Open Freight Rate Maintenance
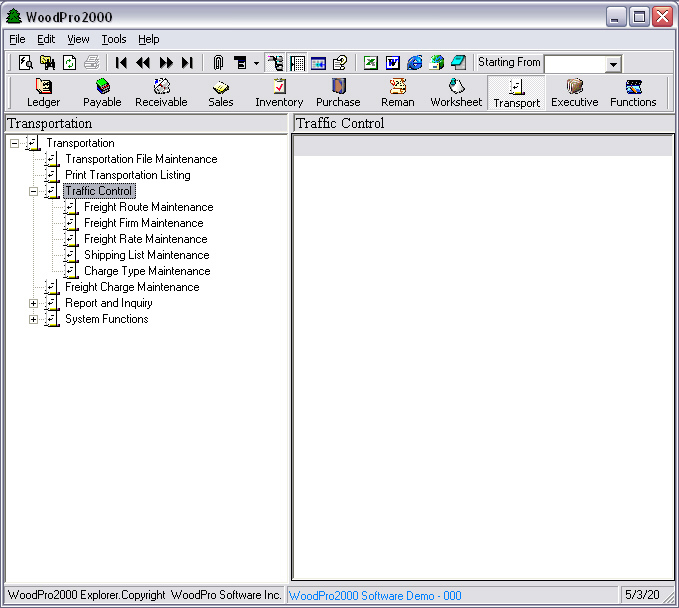 pyautogui.click(x=146, y=239)
